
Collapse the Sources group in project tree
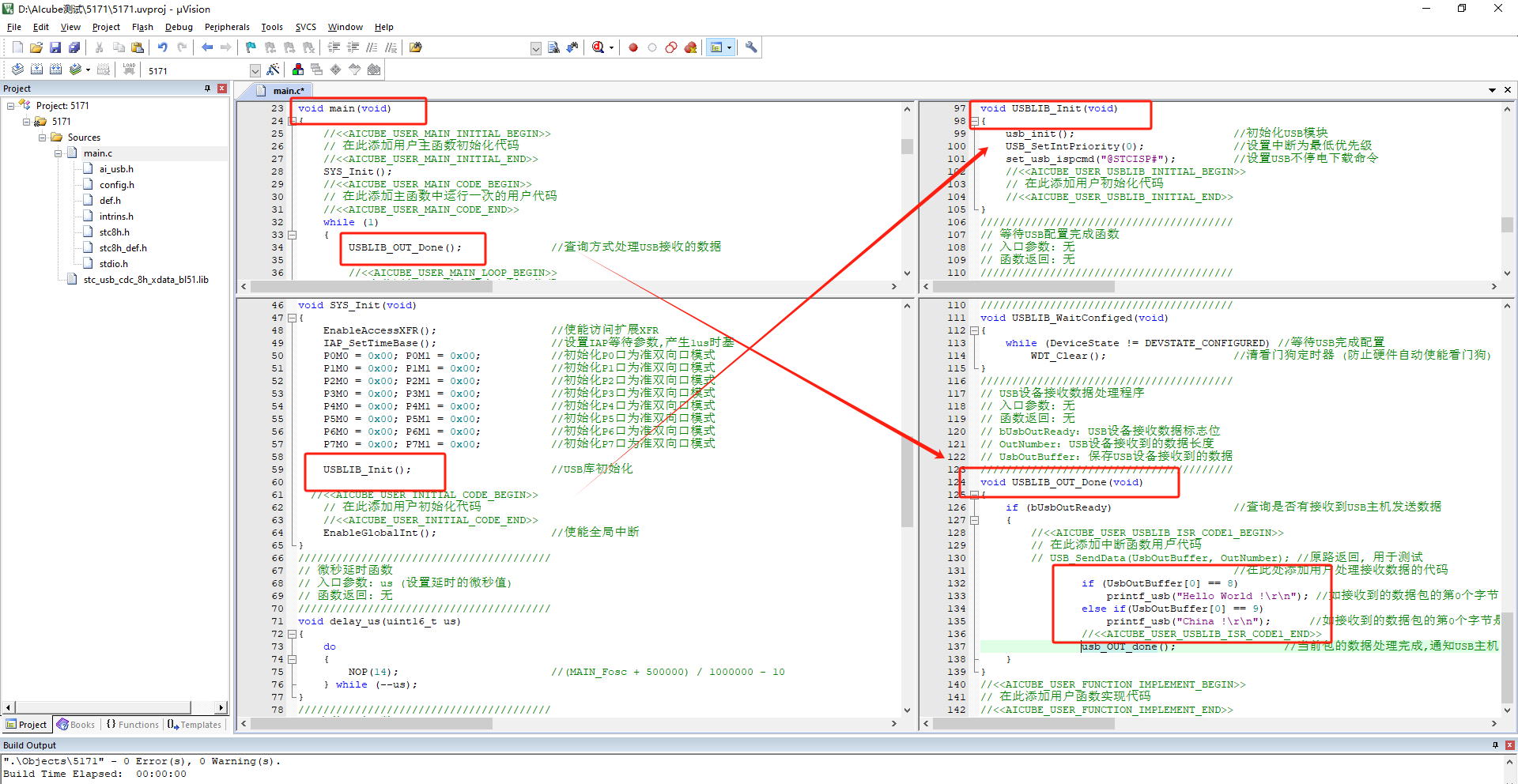click(x=43, y=138)
